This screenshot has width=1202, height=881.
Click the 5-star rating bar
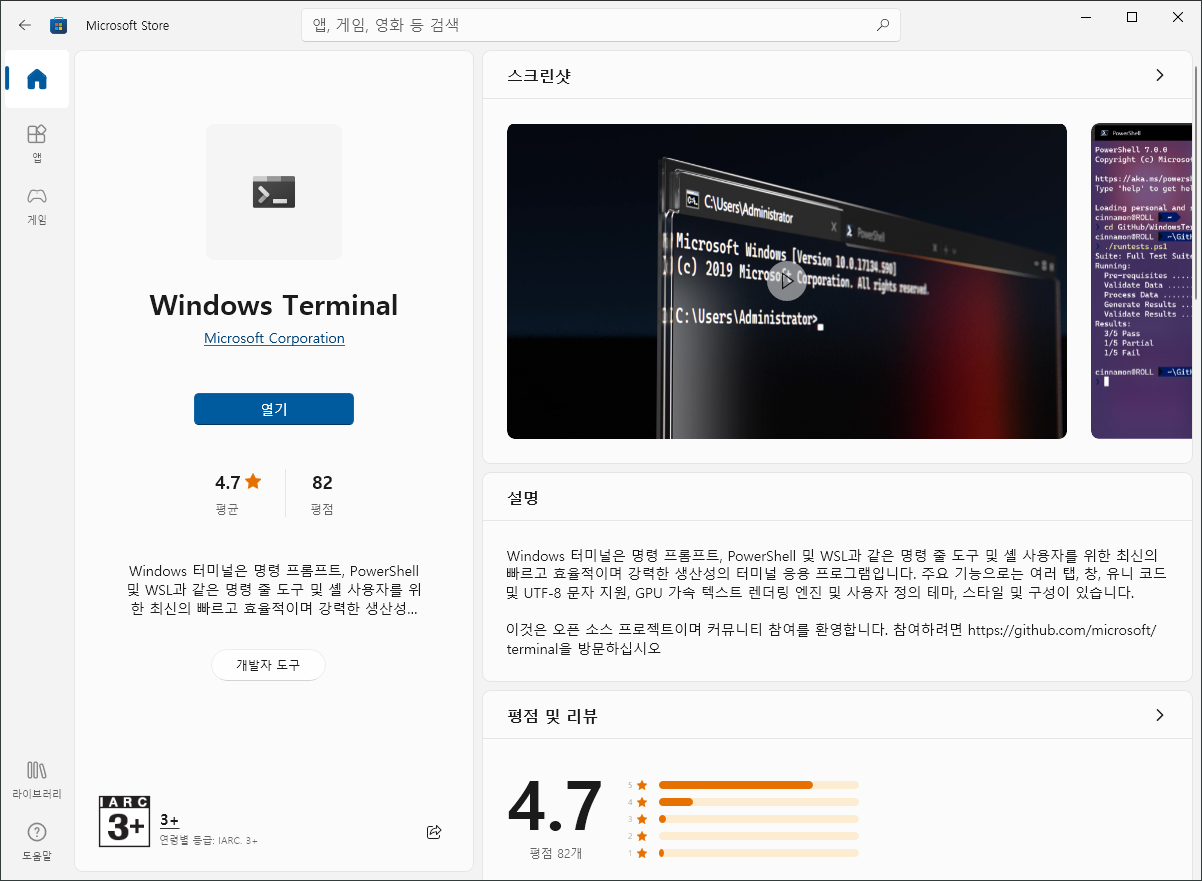coord(759,785)
